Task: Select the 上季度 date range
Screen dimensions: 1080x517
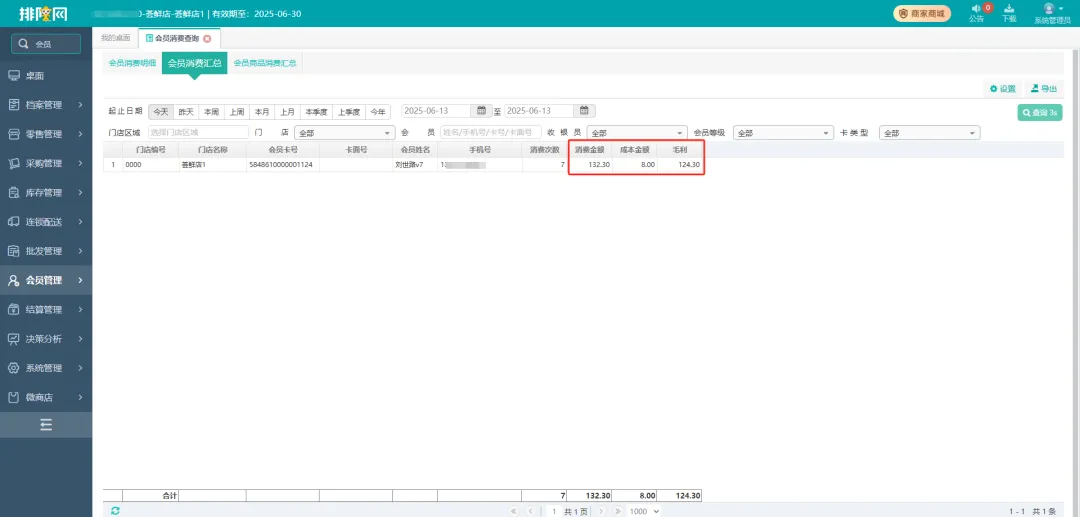Action: tap(349, 112)
